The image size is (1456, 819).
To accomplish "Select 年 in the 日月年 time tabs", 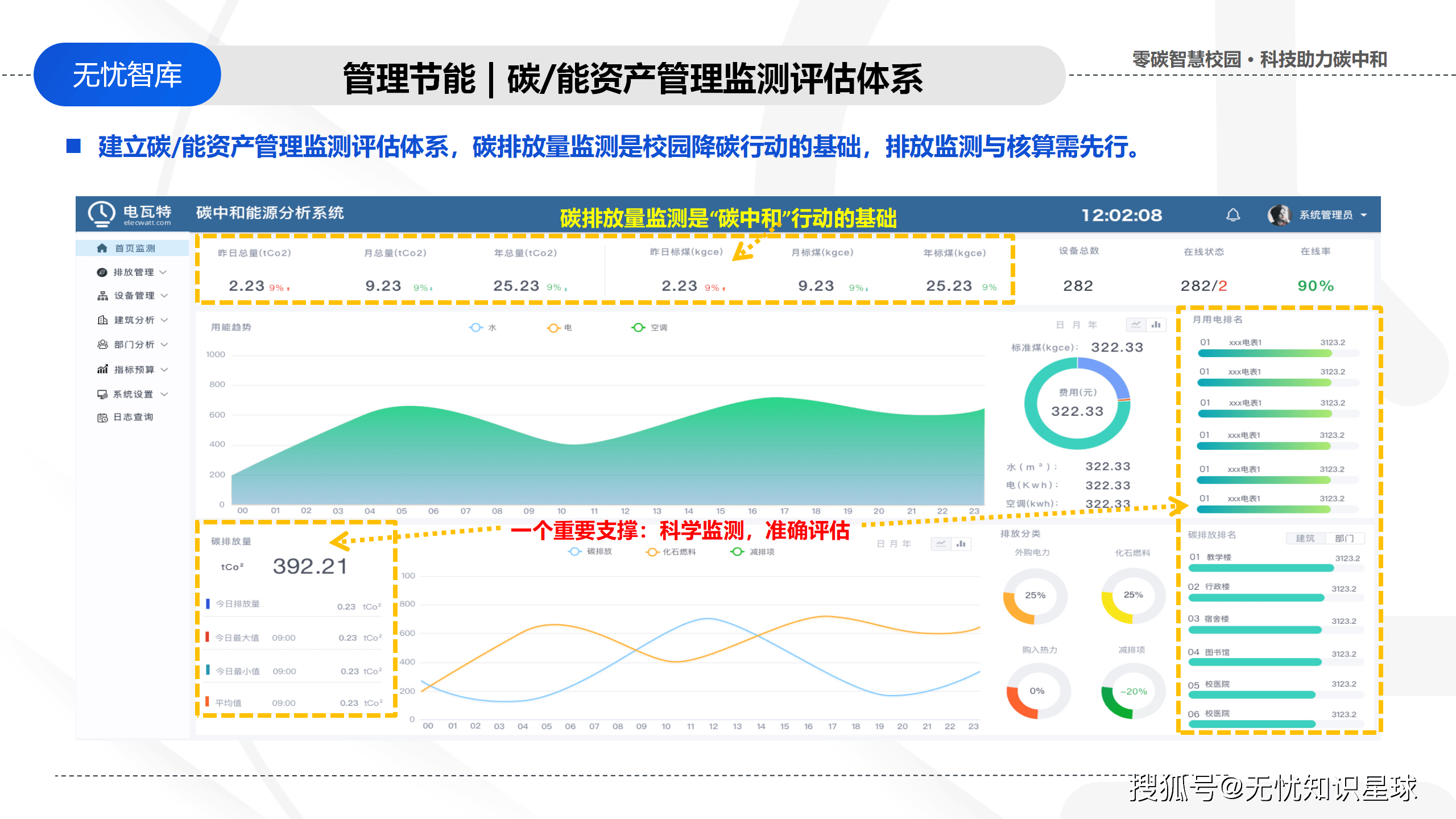I will click(1094, 324).
